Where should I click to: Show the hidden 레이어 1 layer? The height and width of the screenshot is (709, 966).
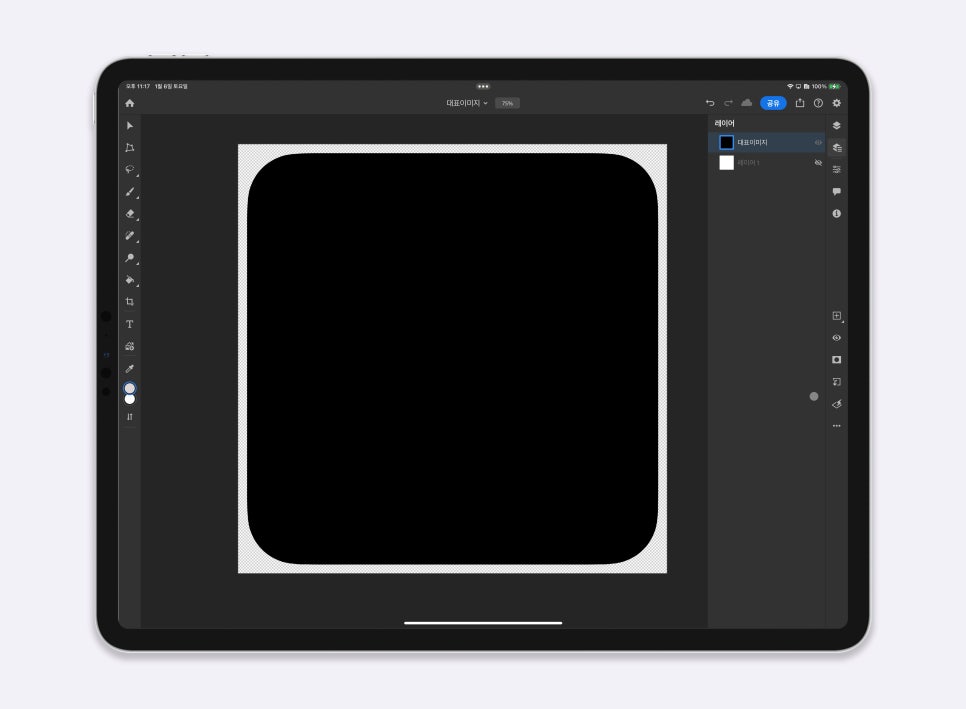[818, 163]
